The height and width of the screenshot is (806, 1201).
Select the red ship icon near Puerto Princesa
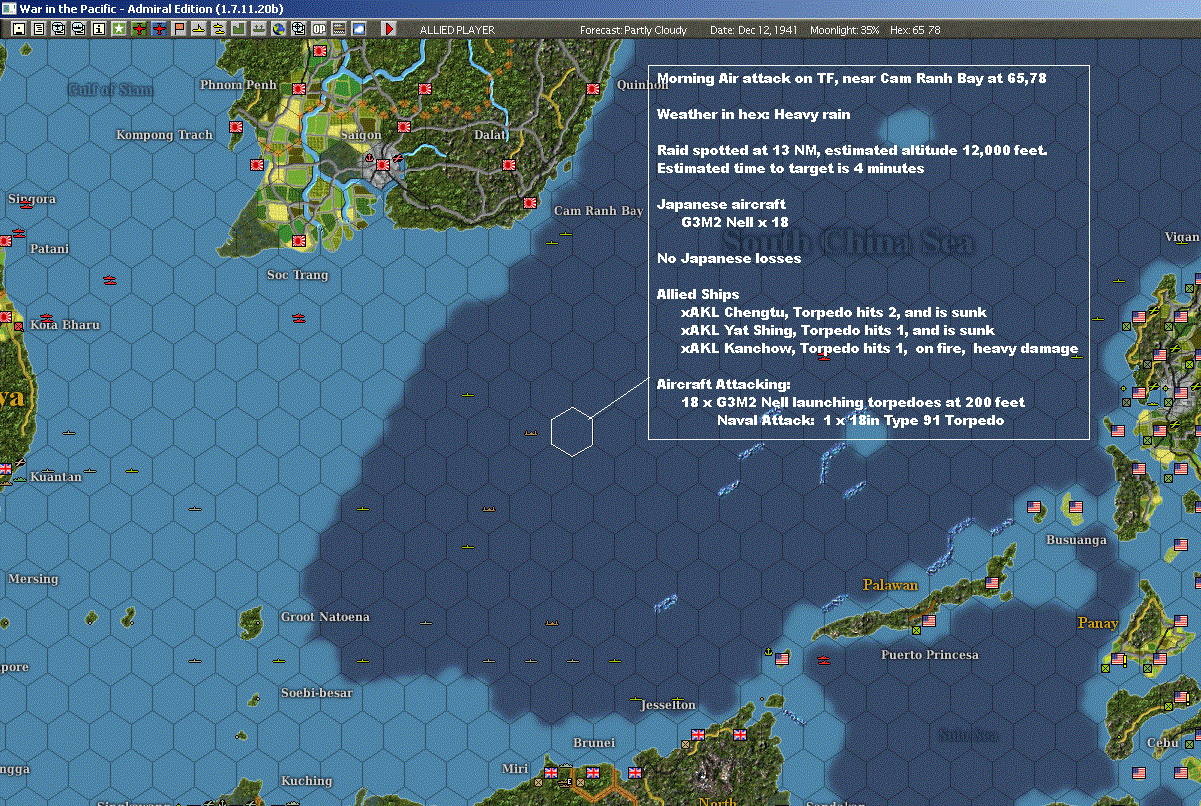(822, 659)
